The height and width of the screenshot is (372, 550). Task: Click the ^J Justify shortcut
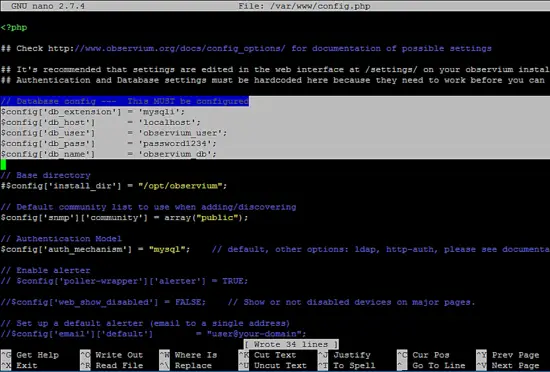click(x=344, y=355)
